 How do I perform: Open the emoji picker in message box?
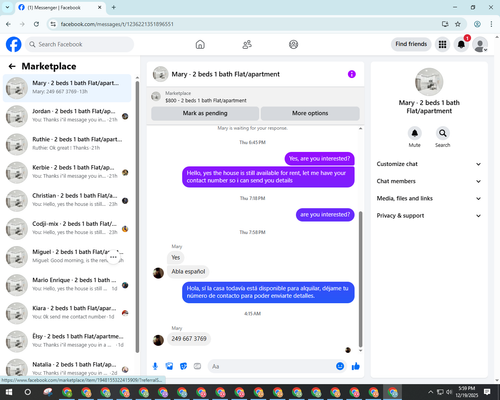pos(340,366)
